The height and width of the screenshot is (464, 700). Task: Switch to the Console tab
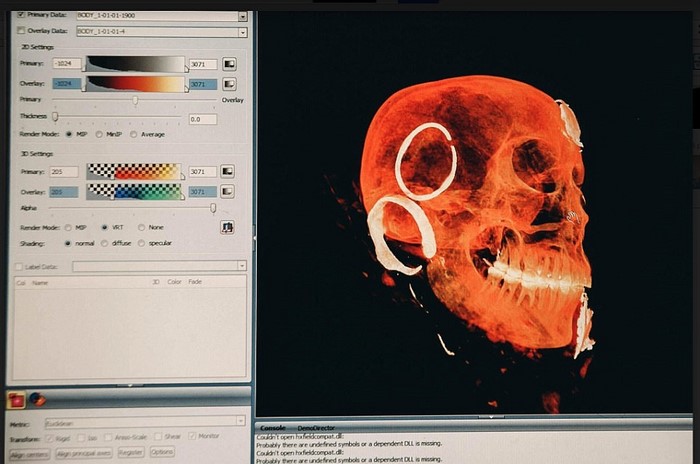click(x=273, y=427)
